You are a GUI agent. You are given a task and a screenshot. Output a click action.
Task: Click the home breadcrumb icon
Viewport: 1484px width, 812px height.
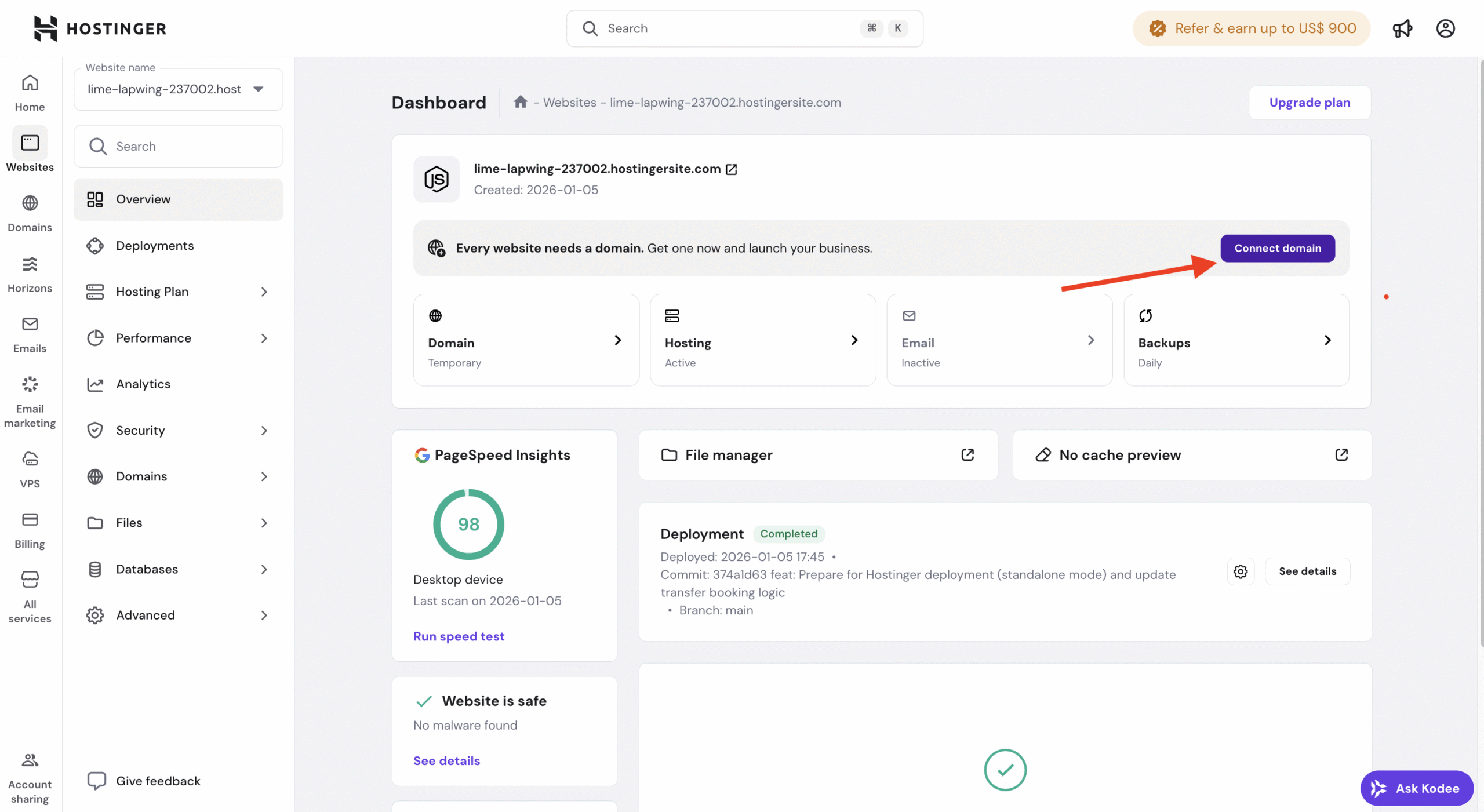click(520, 102)
